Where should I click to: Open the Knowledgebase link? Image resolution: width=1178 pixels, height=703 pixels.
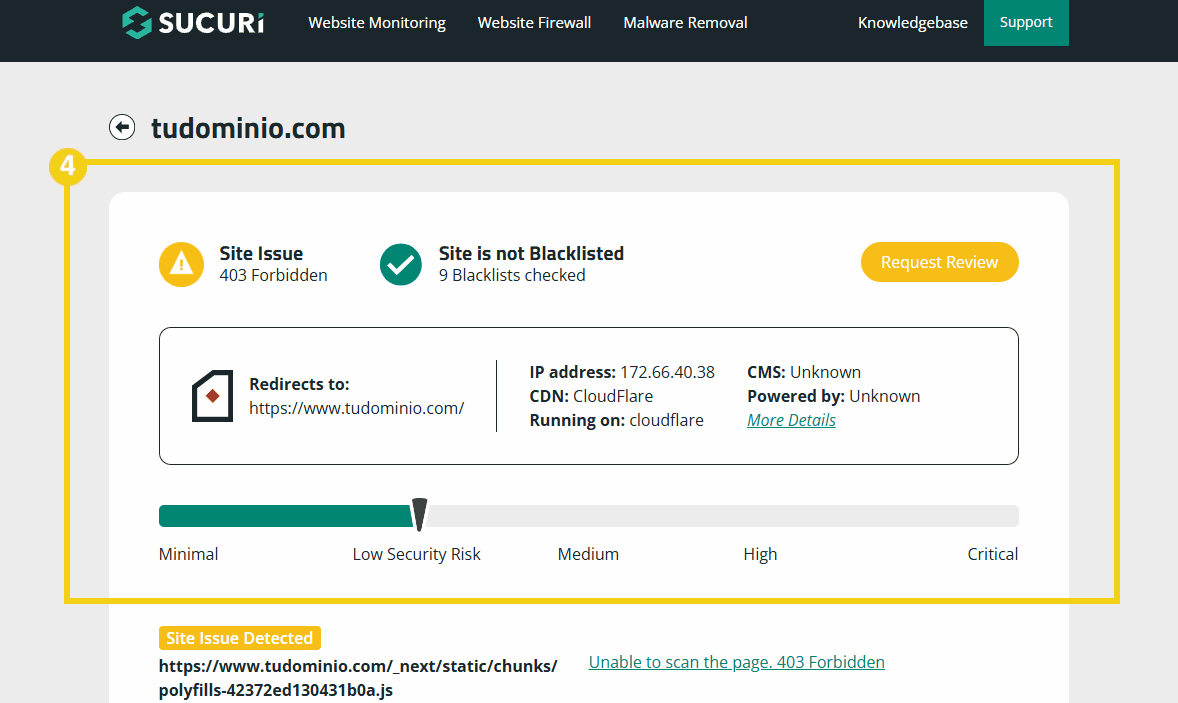(912, 23)
